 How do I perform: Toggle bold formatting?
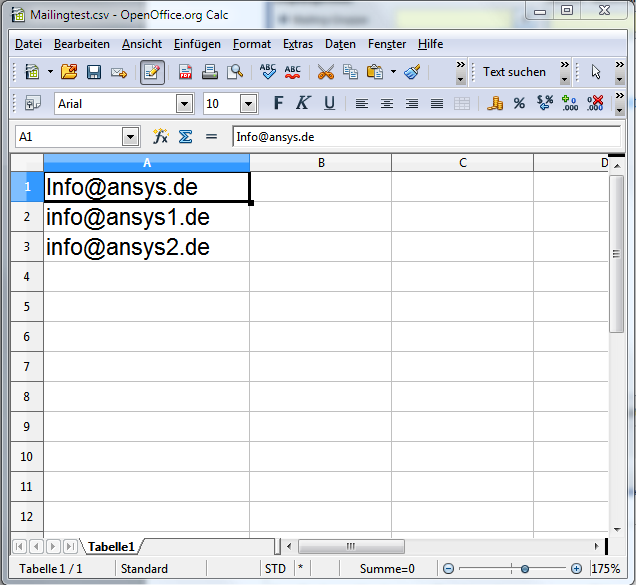point(278,103)
